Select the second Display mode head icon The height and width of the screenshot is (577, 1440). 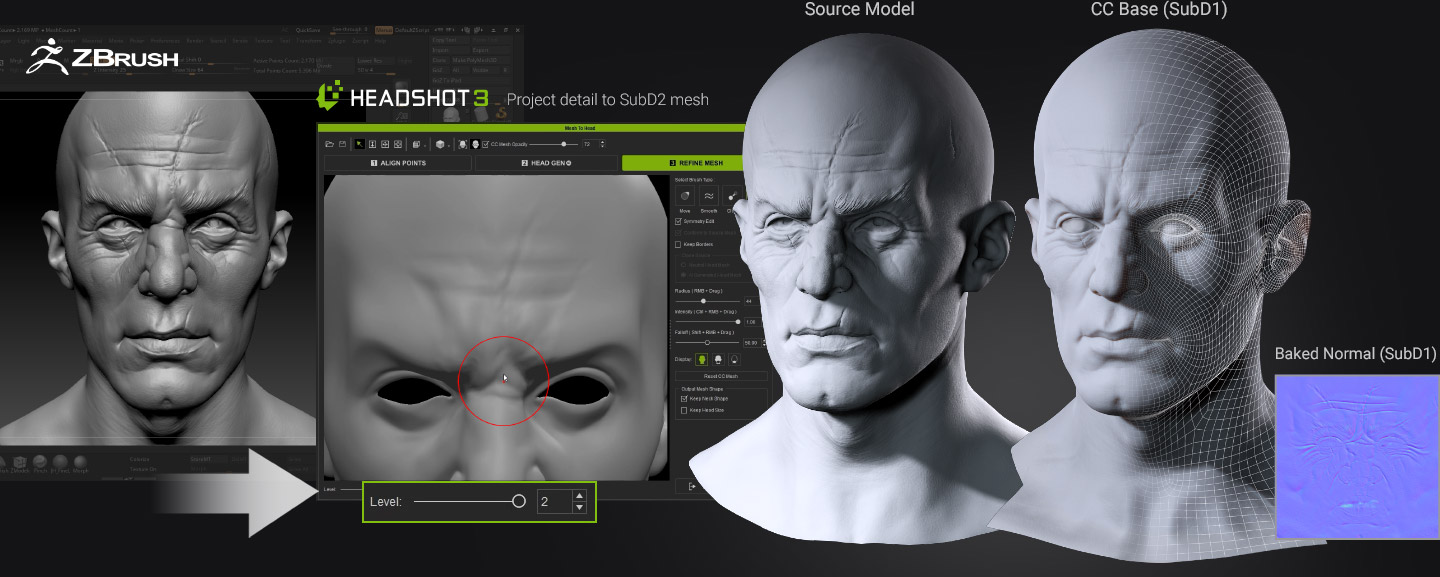pos(718,359)
